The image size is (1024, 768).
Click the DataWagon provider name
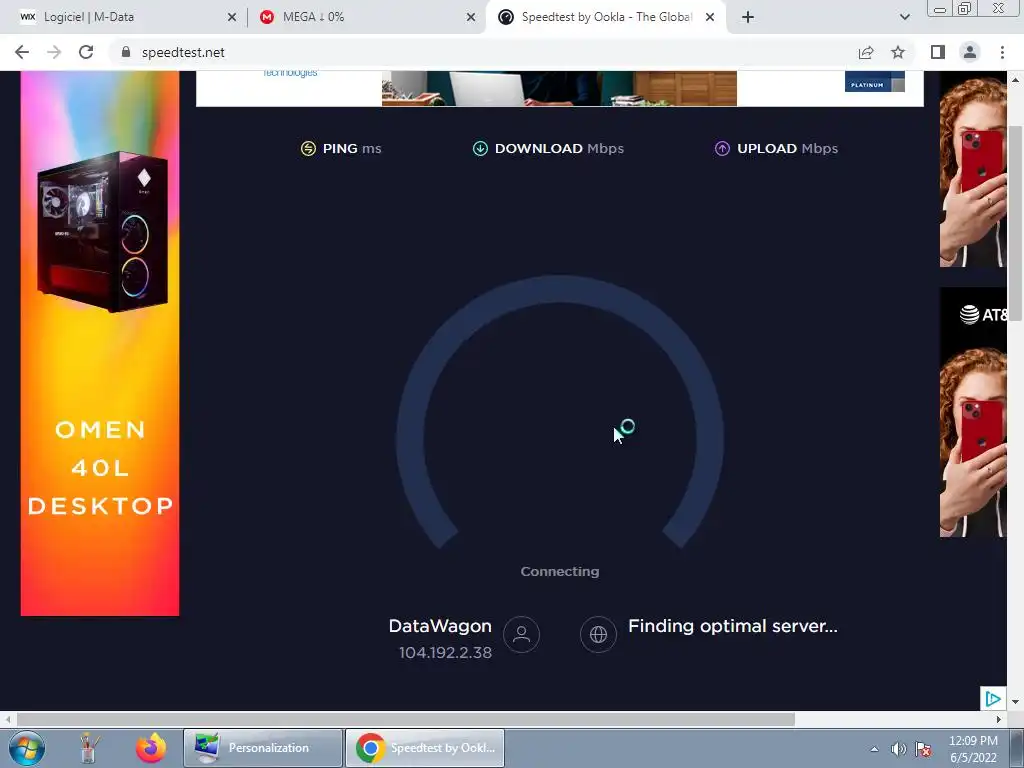tap(440, 626)
